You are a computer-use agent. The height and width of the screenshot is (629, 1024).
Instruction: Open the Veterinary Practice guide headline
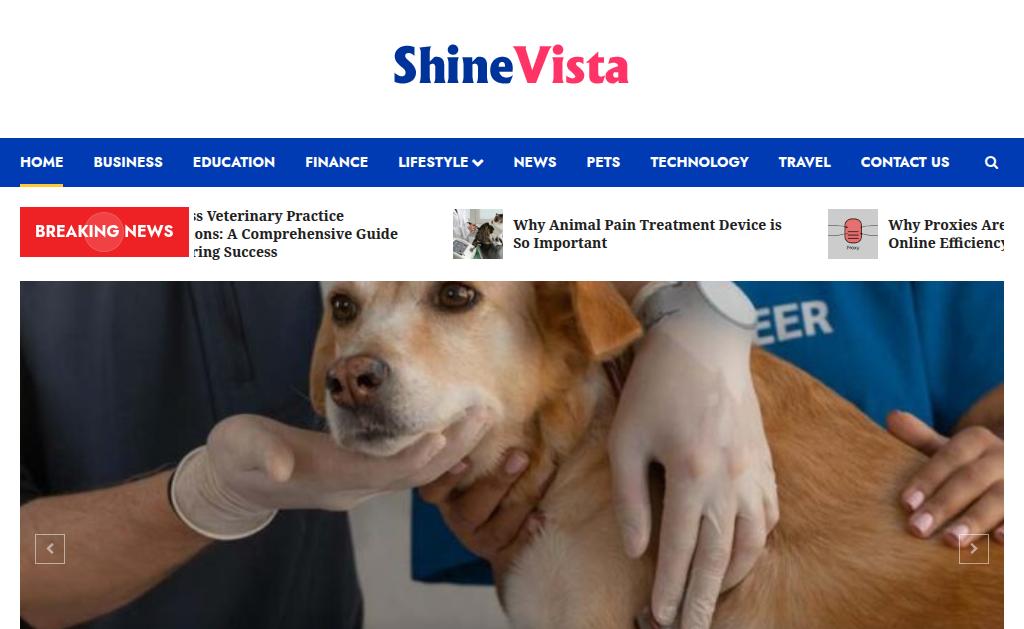pos(295,234)
